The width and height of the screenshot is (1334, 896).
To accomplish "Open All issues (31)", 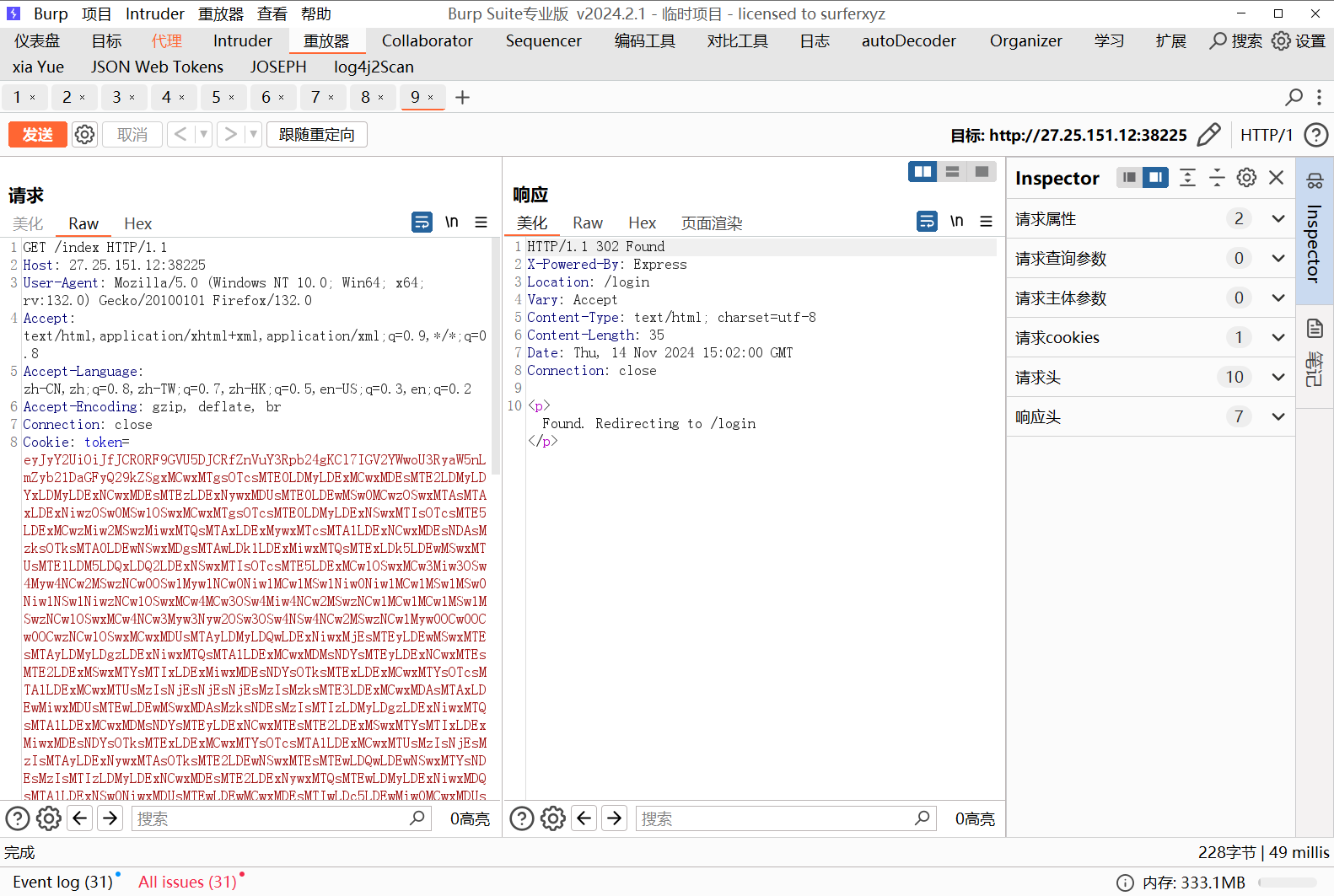I will point(187,883).
